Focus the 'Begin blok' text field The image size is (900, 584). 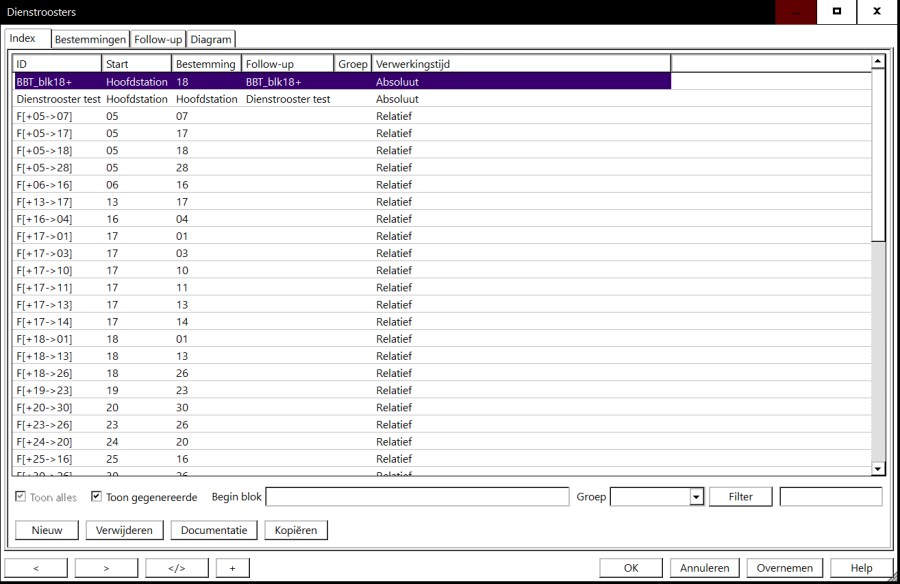click(417, 497)
